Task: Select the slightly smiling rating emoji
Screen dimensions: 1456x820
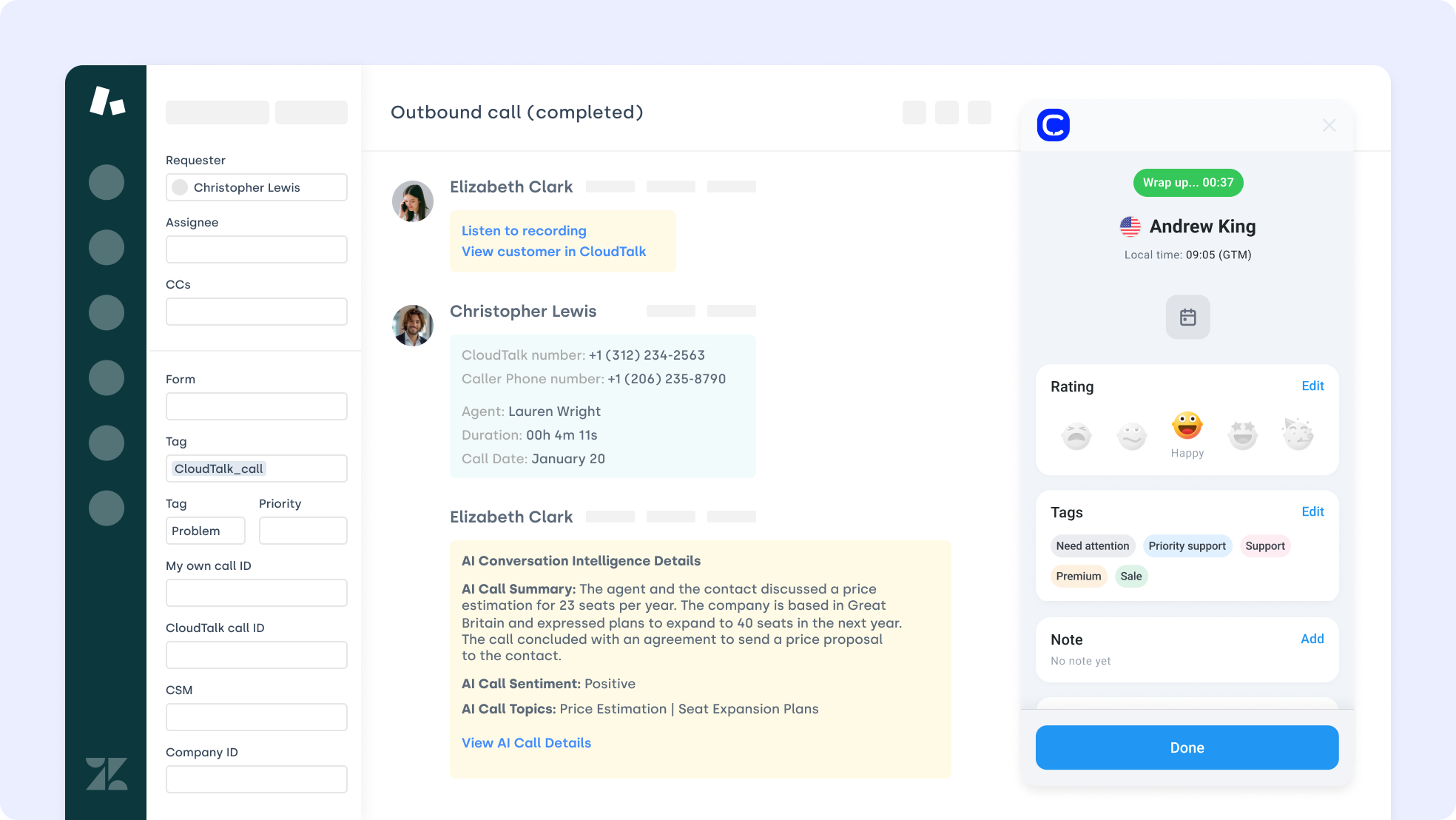Action: [1131, 435]
